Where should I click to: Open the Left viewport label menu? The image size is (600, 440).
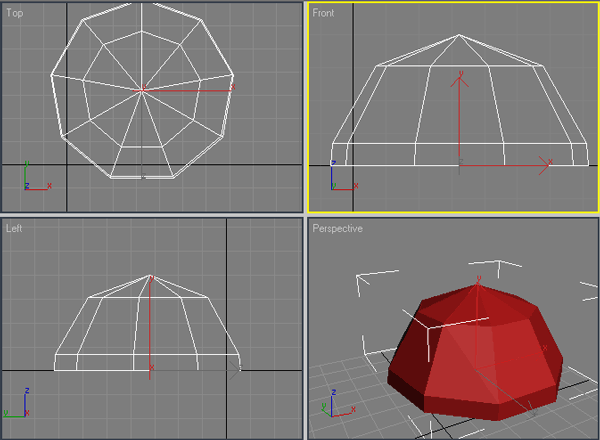[14, 228]
